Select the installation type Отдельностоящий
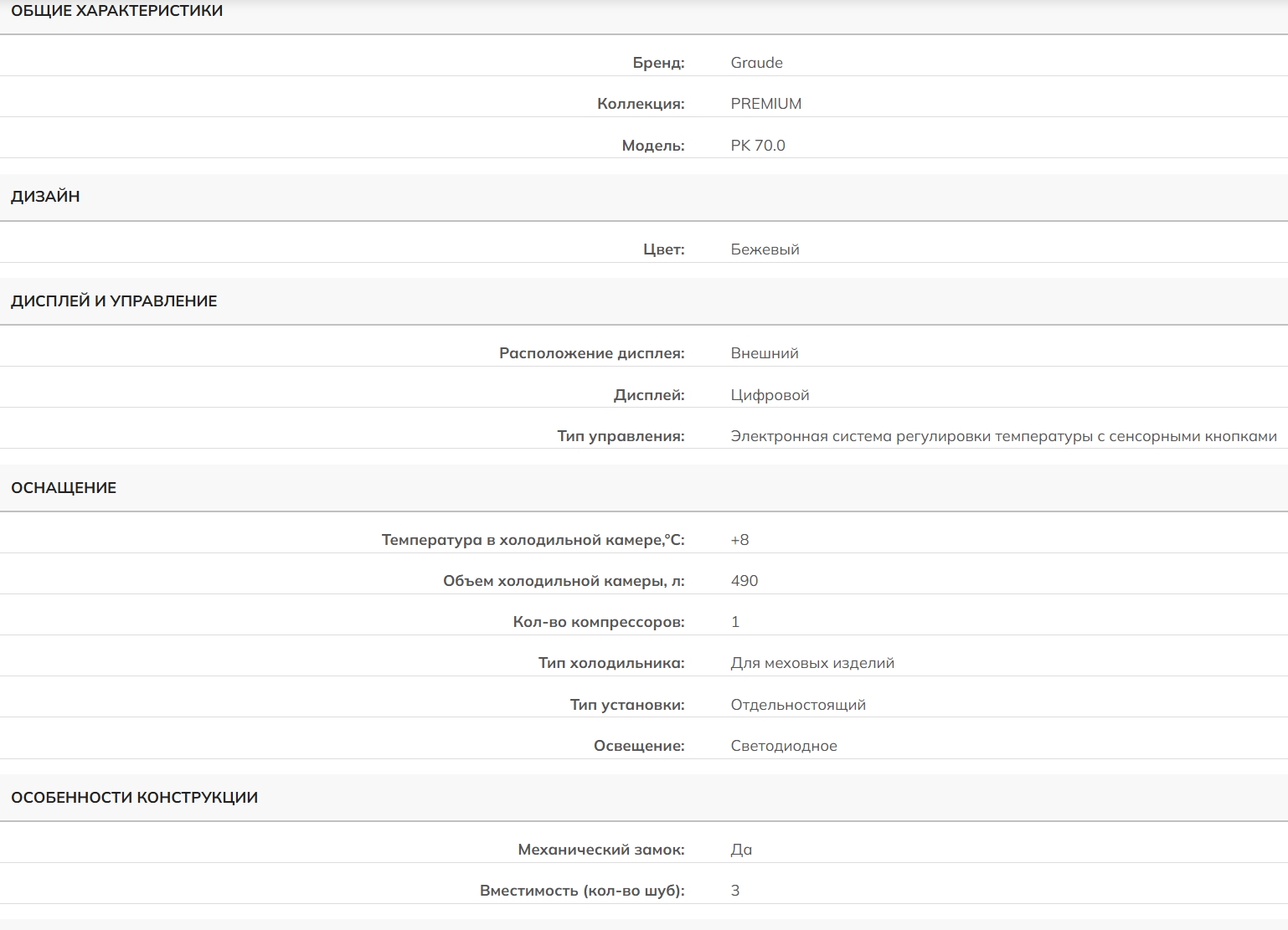 [x=798, y=705]
